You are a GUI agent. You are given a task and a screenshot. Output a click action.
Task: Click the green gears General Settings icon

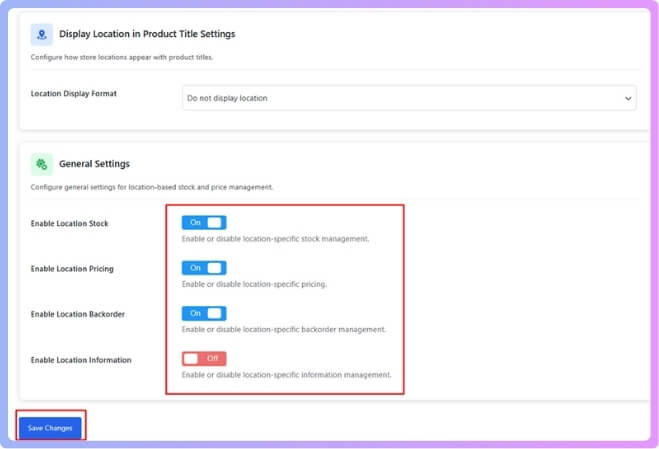coord(42,164)
